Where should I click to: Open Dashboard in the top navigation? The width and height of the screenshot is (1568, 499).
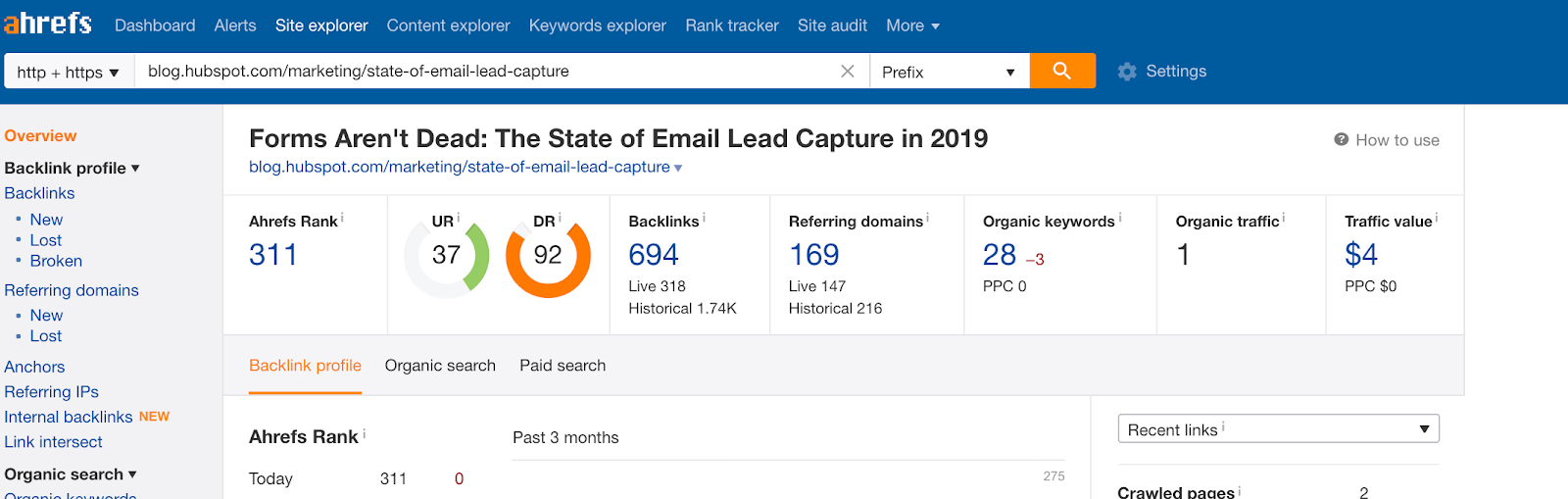(155, 25)
